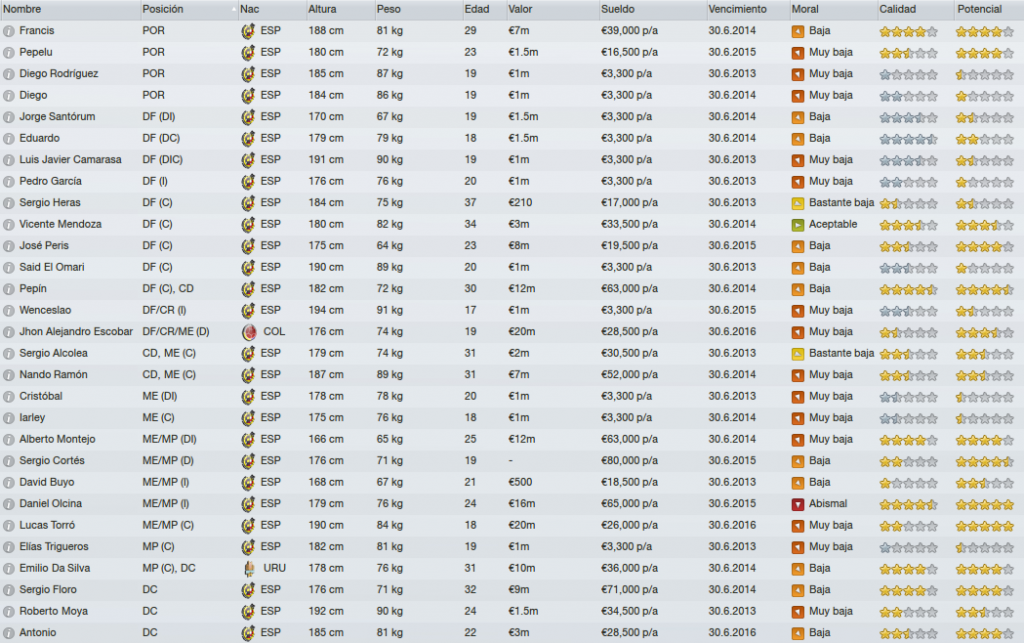
Task: Open player Sergio Floro
Action: [48, 589]
